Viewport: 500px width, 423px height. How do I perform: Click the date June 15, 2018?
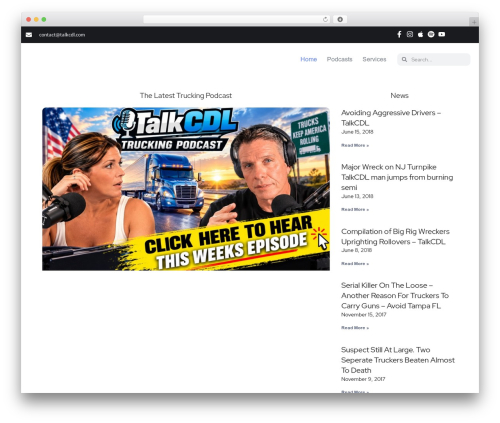click(357, 132)
